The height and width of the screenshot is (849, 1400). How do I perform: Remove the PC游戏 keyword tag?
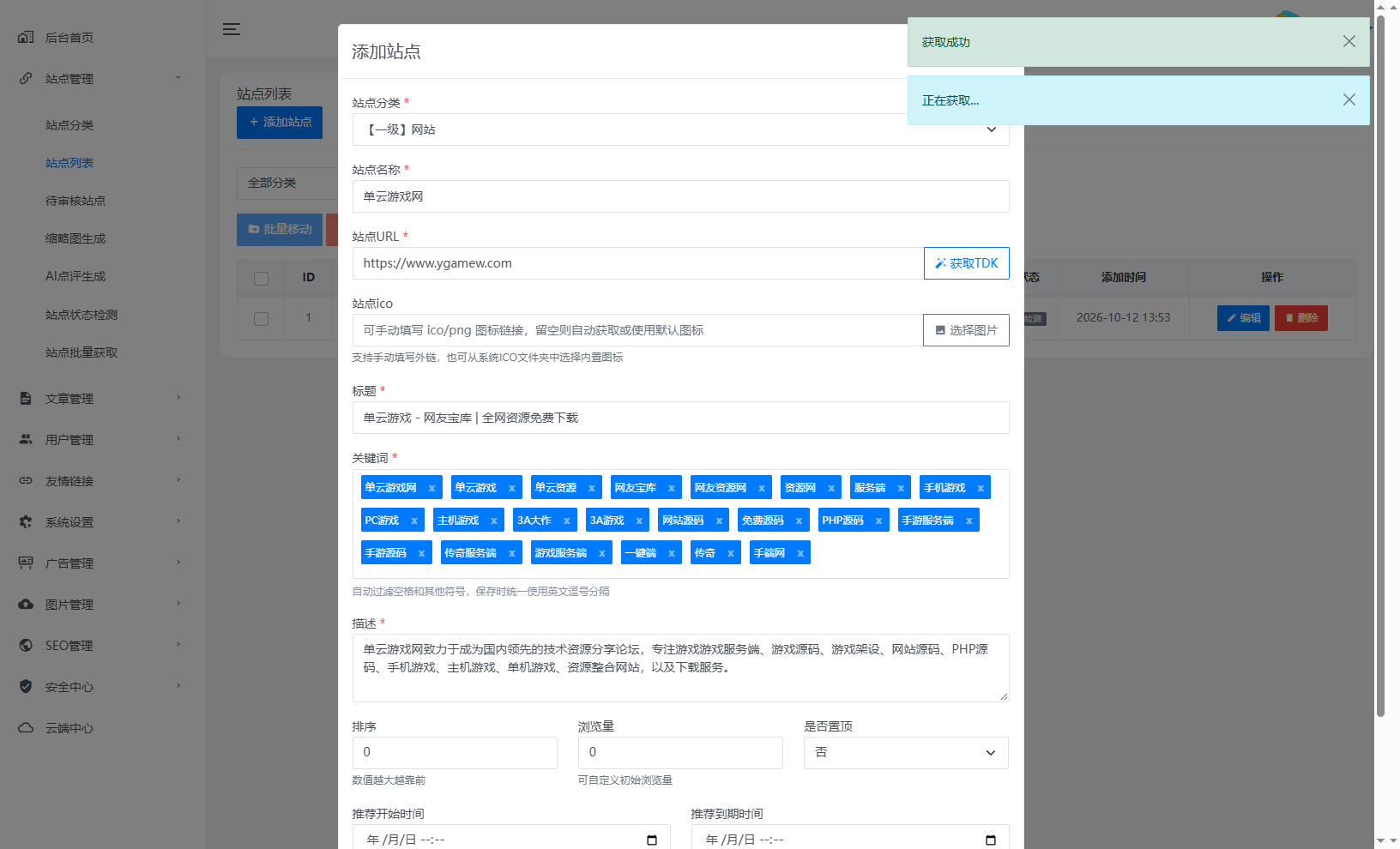click(x=413, y=521)
